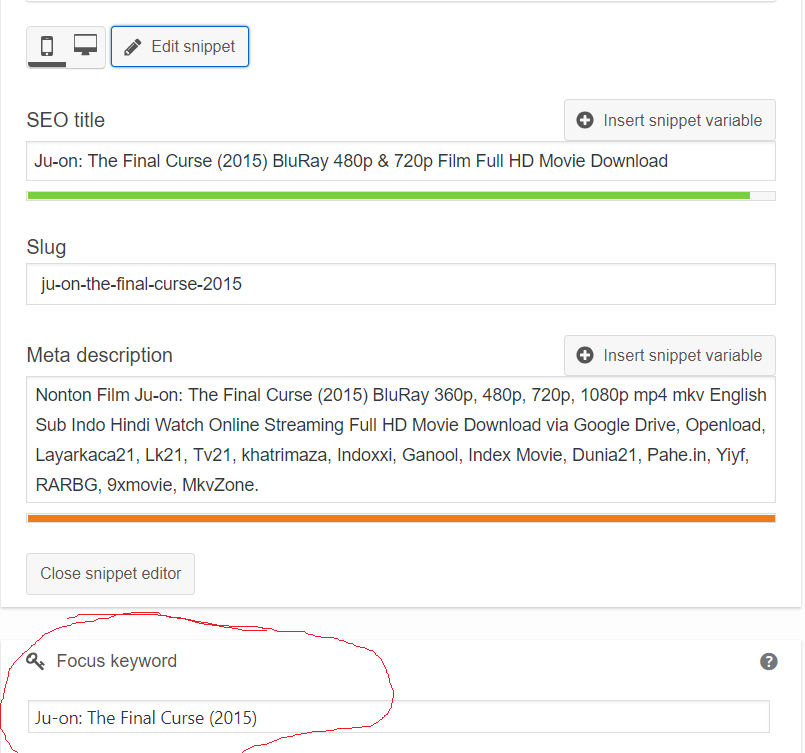The height and width of the screenshot is (753, 805).
Task: Click into the Focus keyword input field
Action: (x=398, y=717)
